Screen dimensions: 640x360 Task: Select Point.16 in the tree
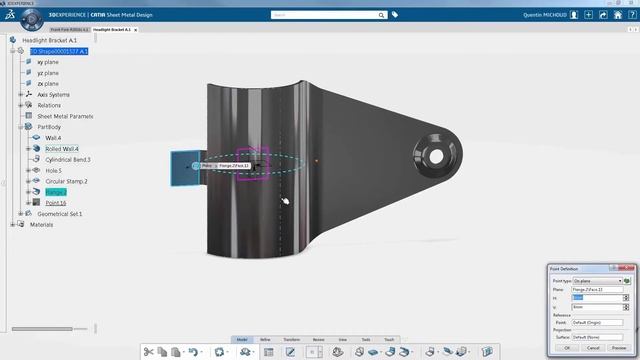[x=56, y=203]
